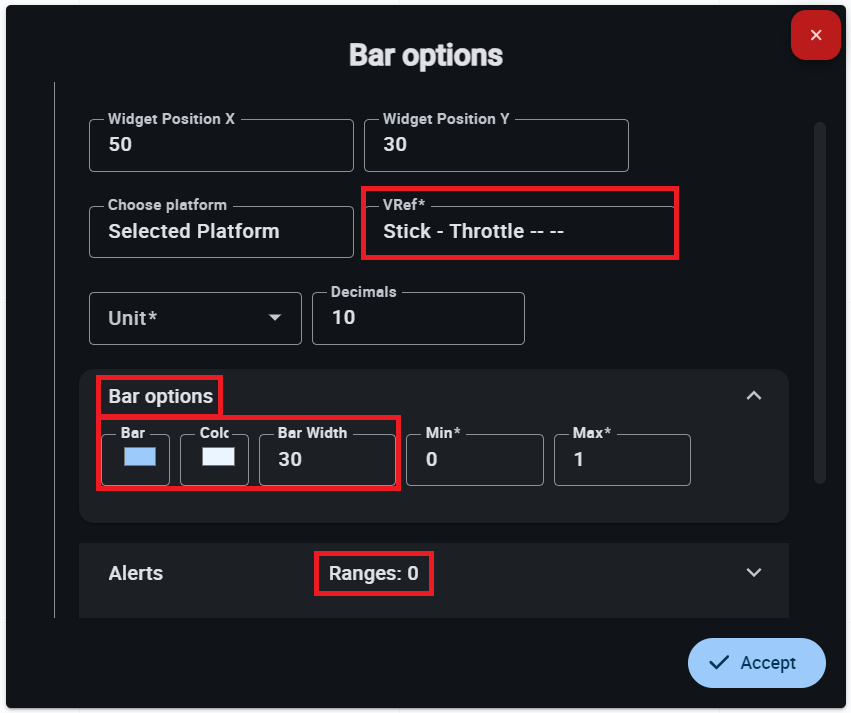
Task: Open the VRef Stick - Throttle field
Action: click(x=518, y=231)
